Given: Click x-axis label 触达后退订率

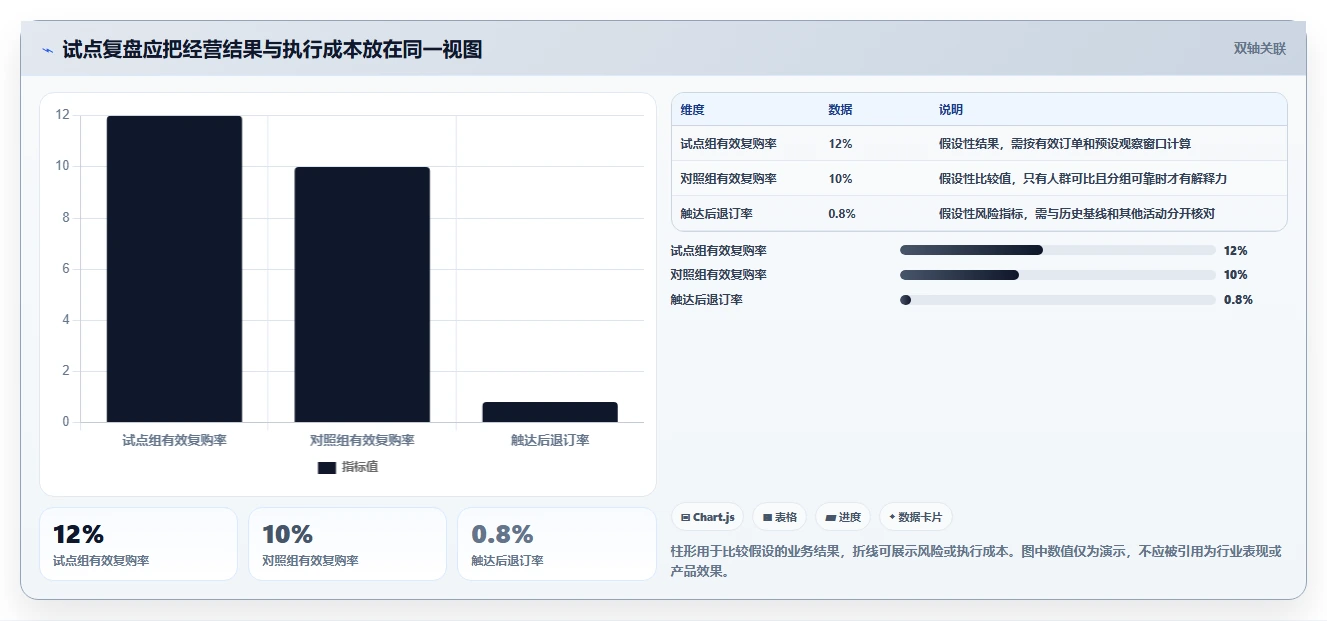Looking at the screenshot, I should pyautogui.click(x=550, y=440).
